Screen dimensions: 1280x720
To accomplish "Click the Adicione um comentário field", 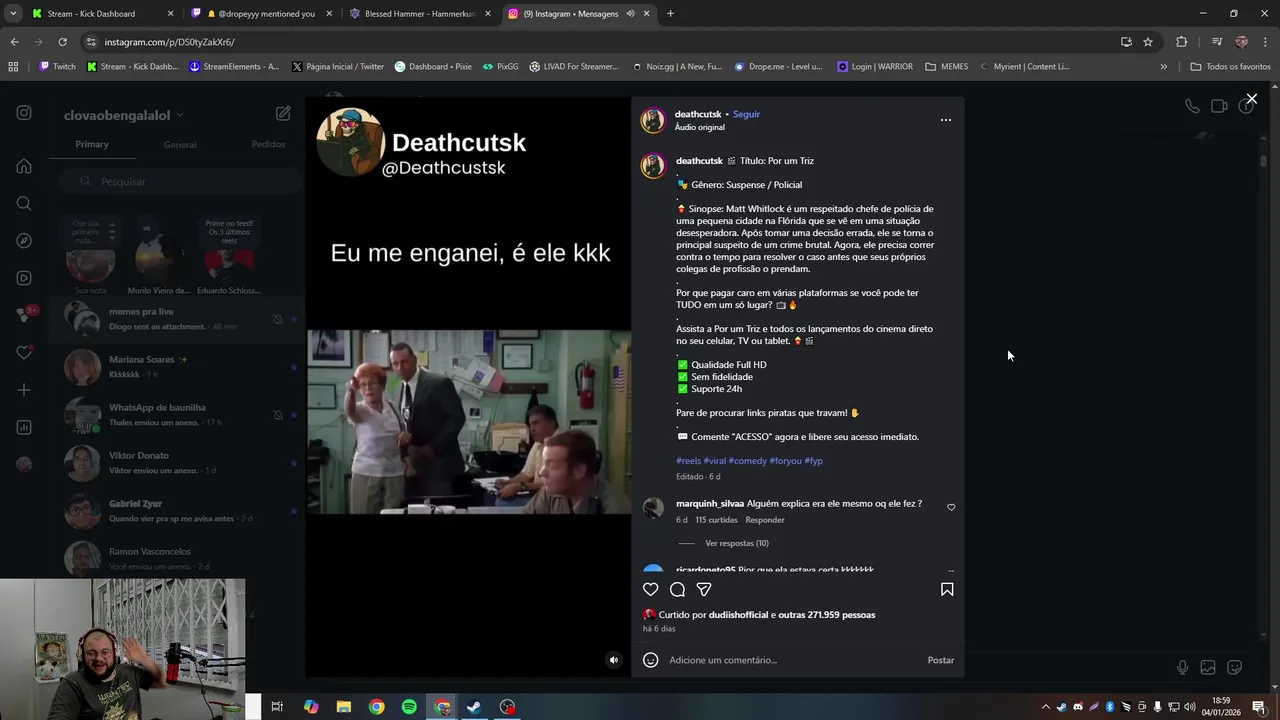I will 792,660.
